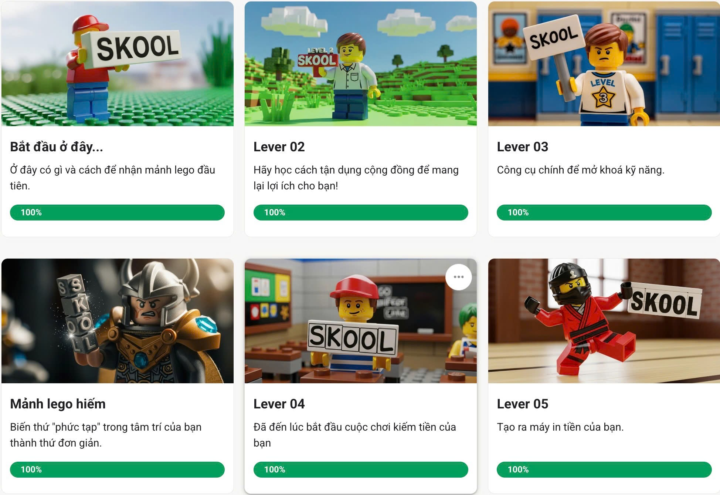Click the Lever 05 course title
The height and width of the screenshot is (495, 720).
pos(523,404)
